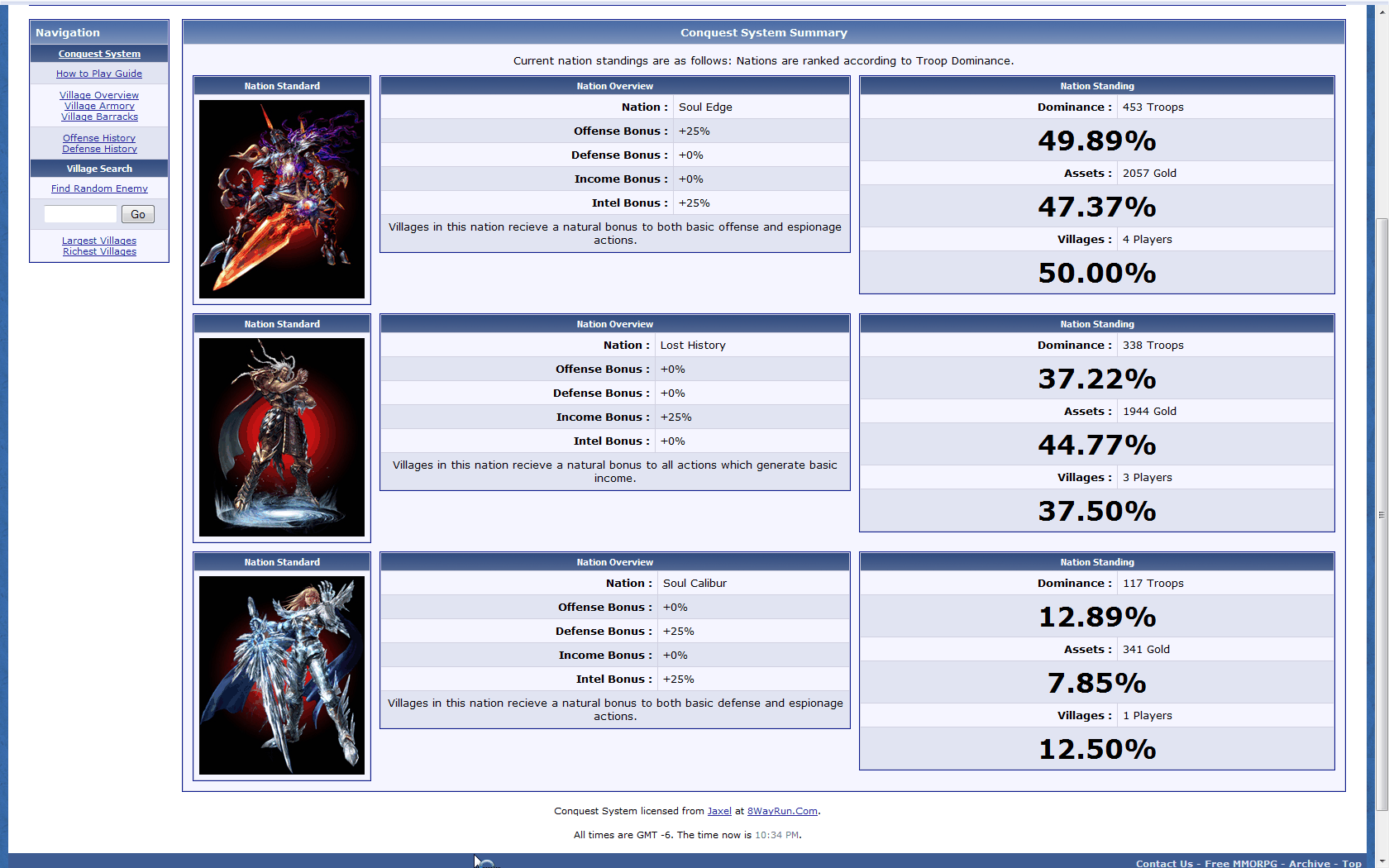Click the '37.22%' dominance percentage
Image resolution: width=1389 pixels, height=868 pixels.
(x=1097, y=379)
